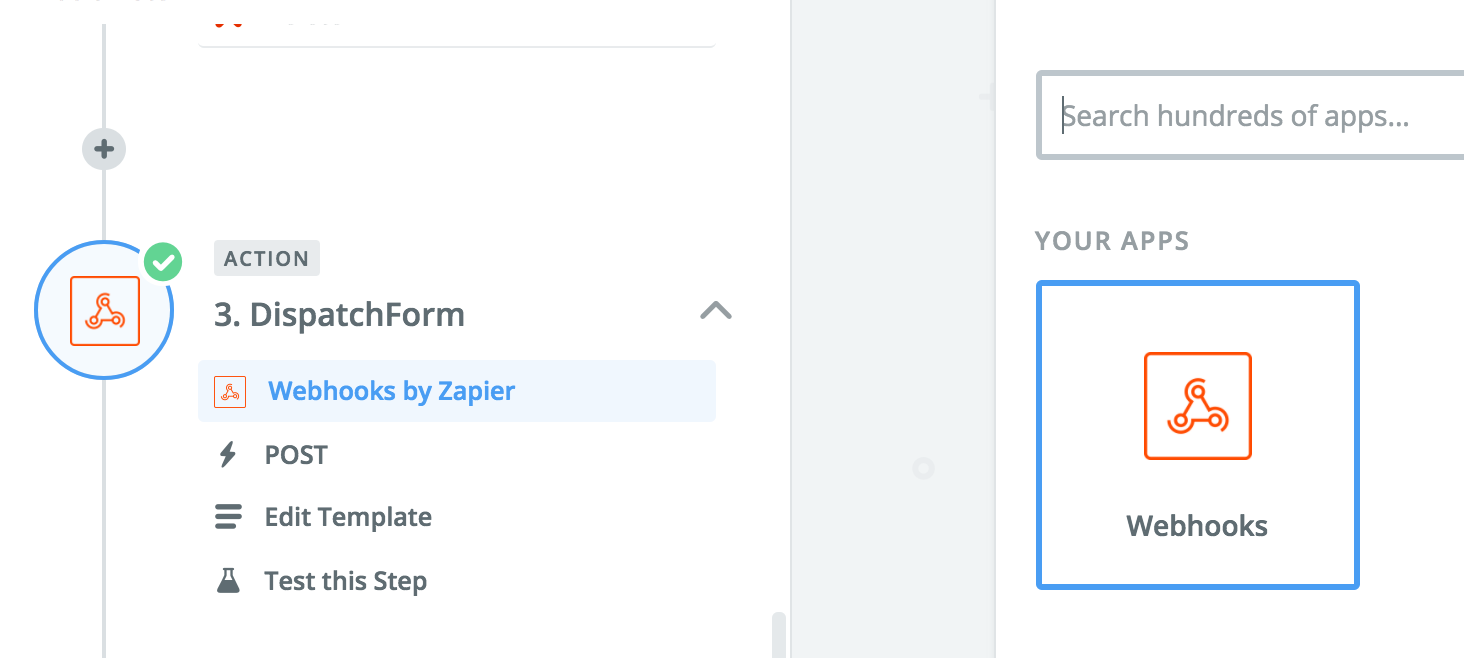Select the step 3 circular webhook icon
Viewport: 1464px width, 658px height.
tap(104, 311)
